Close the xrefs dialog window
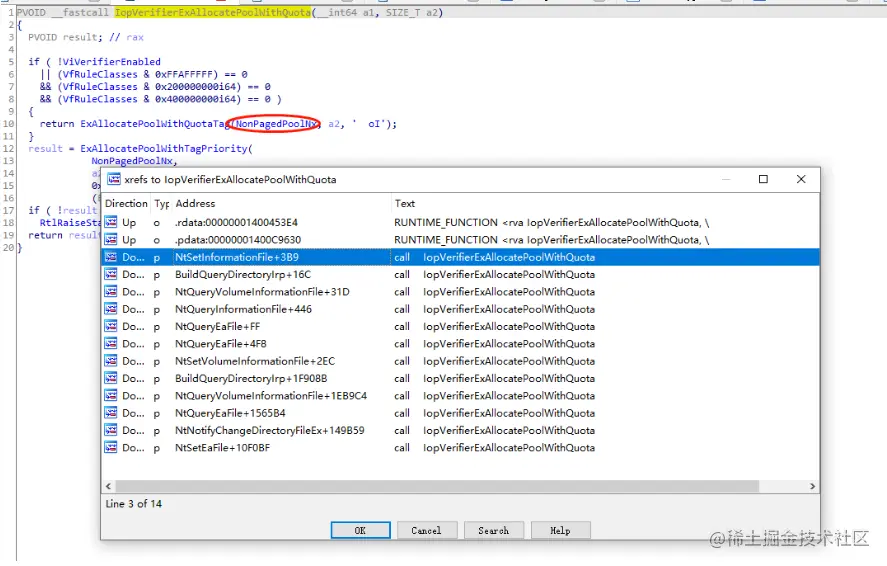Viewport: 887px width, 566px height. coord(801,179)
